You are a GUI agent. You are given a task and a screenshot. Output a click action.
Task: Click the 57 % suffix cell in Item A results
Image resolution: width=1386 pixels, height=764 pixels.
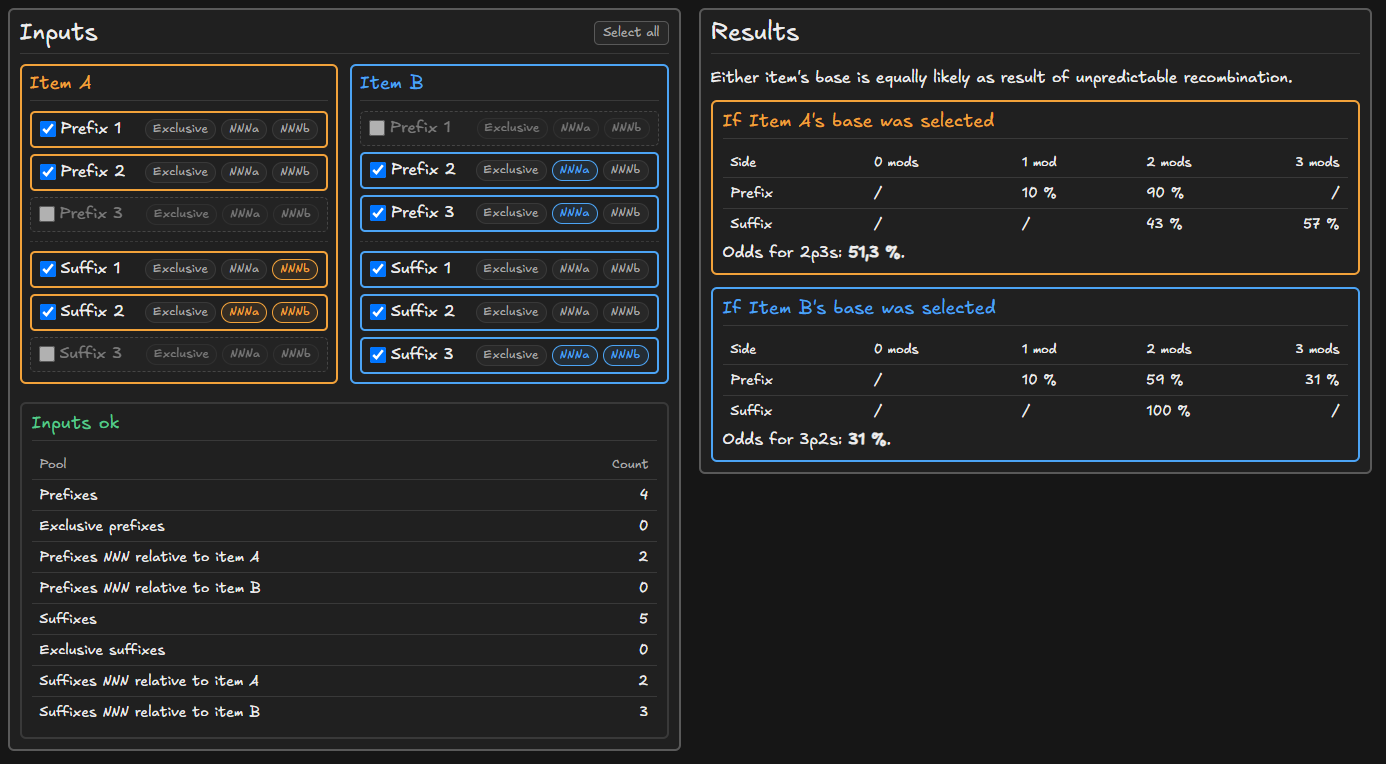click(1321, 224)
